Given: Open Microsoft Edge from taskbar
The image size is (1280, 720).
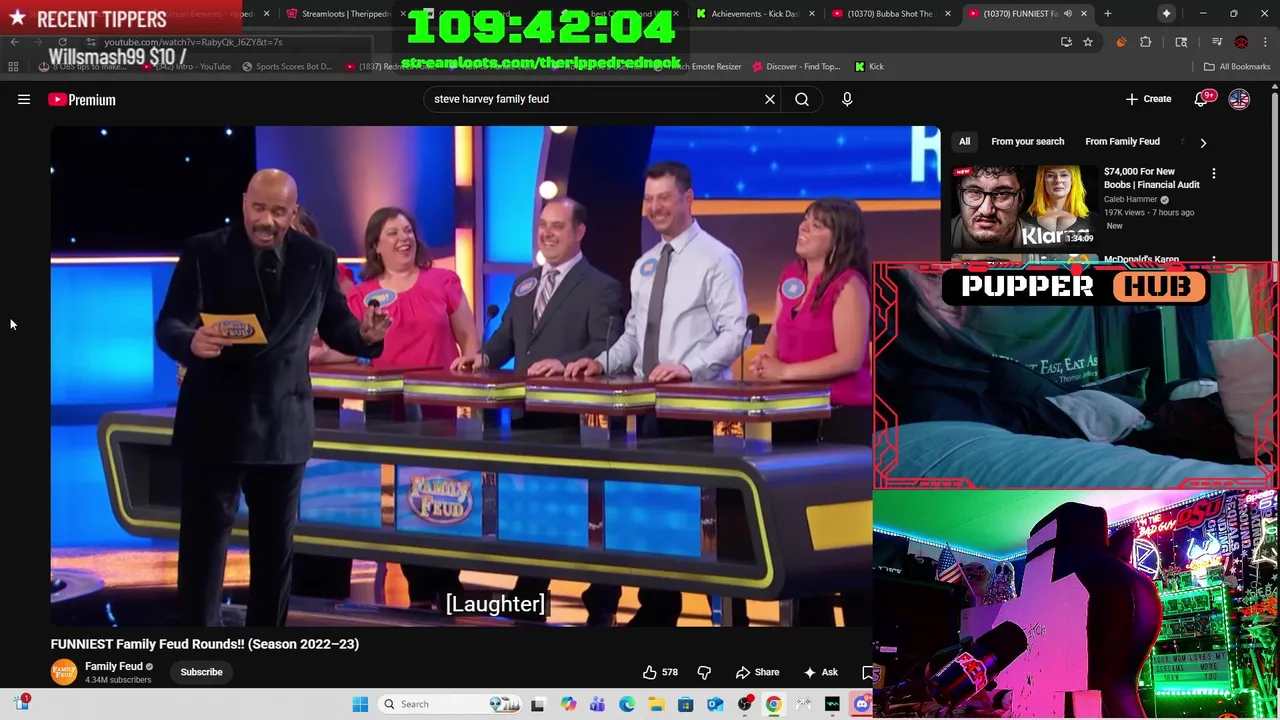Looking at the screenshot, I should [626, 704].
